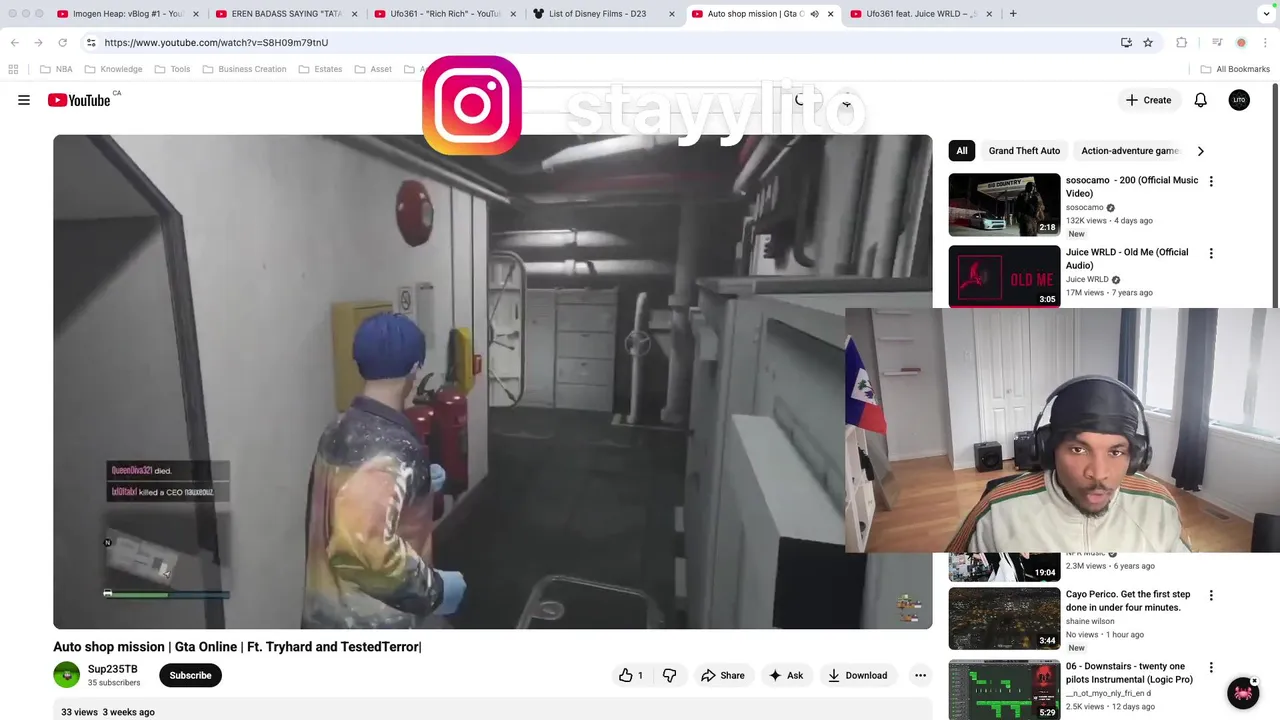Download the video
Viewport: 1280px width, 720px height.
tap(857, 675)
